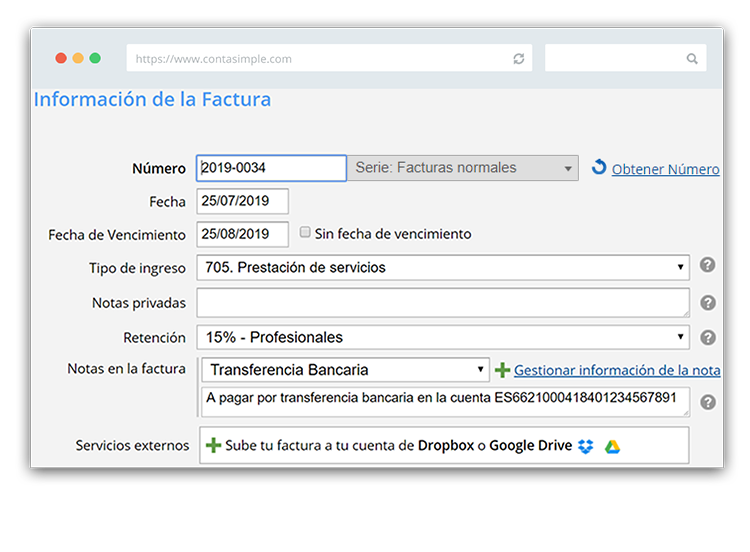The width and height of the screenshot is (750, 552).
Task: Click help icon for Retención
Action: click(708, 338)
